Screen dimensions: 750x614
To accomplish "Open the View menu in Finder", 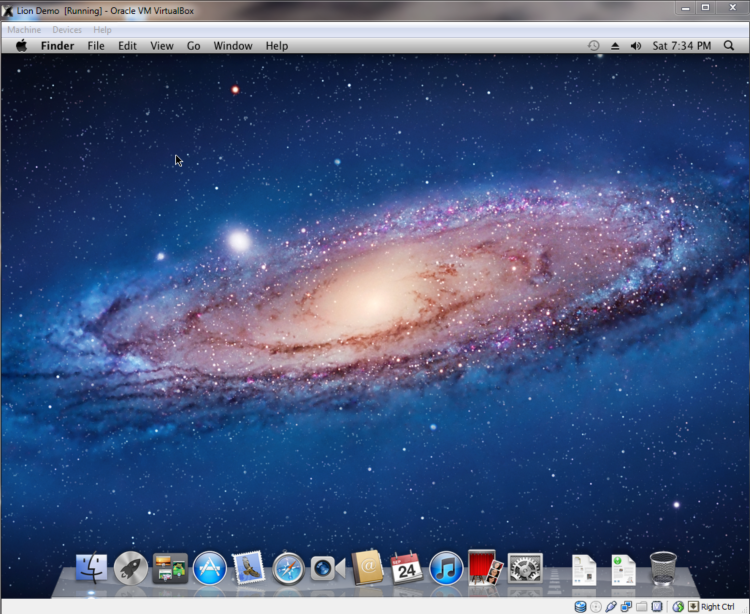I will [x=162, y=46].
